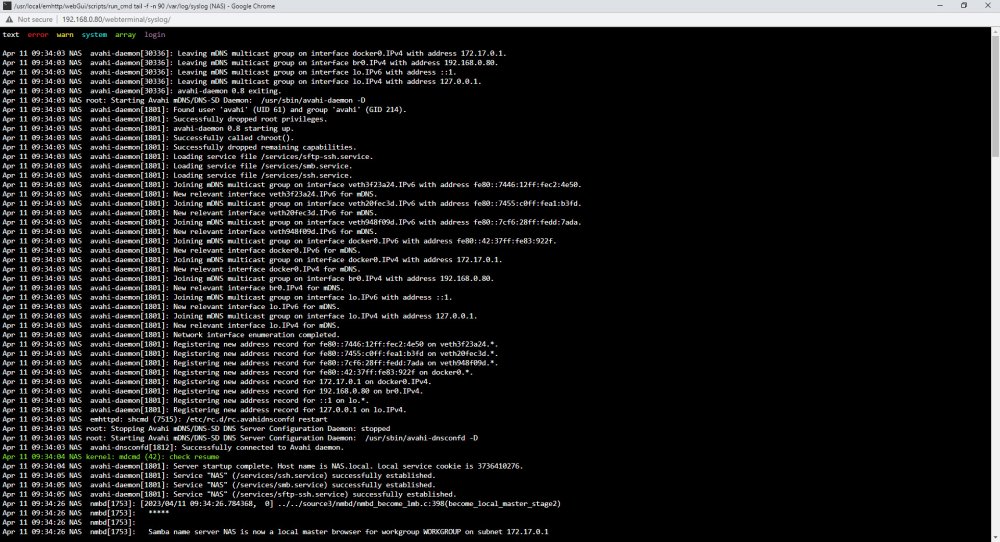The image size is (1000, 542).
Task: Click the line 'New relevant interface lo.IPv6 for mDNS.'
Action: pyautogui.click(x=171, y=307)
